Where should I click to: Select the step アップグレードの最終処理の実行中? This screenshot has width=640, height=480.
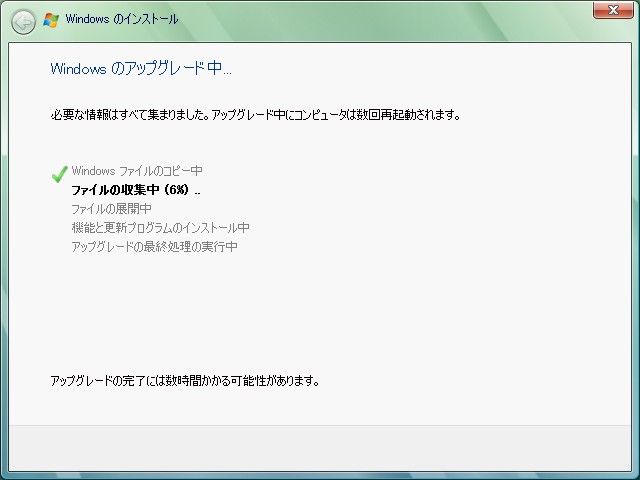pos(154,247)
